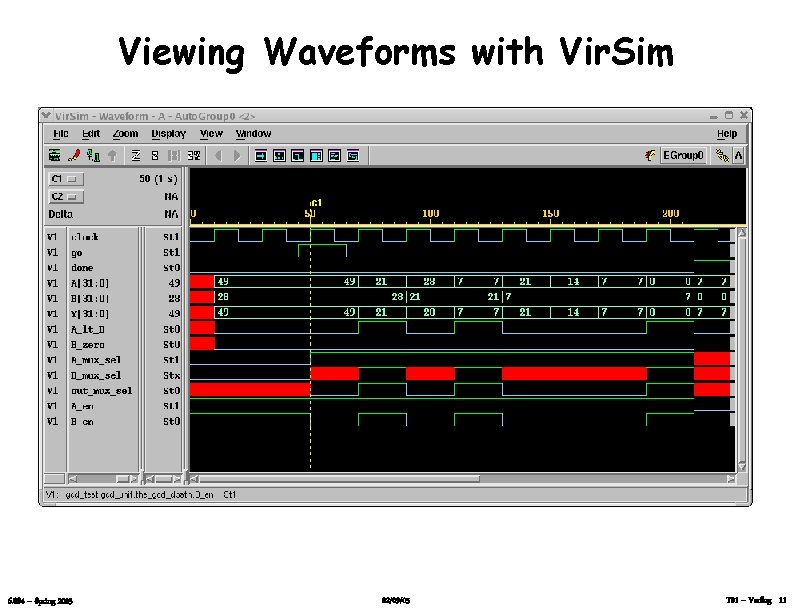Open the View menu
This screenshot has width=792, height=612.
[211, 134]
